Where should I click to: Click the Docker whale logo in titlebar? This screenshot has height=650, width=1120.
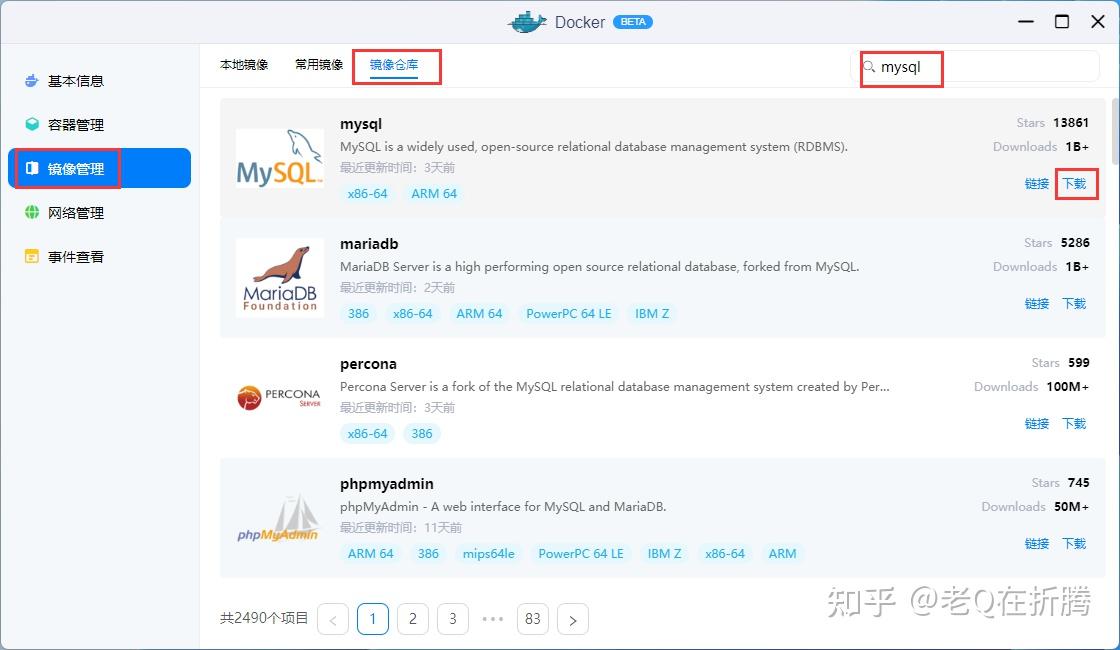(527, 21)
